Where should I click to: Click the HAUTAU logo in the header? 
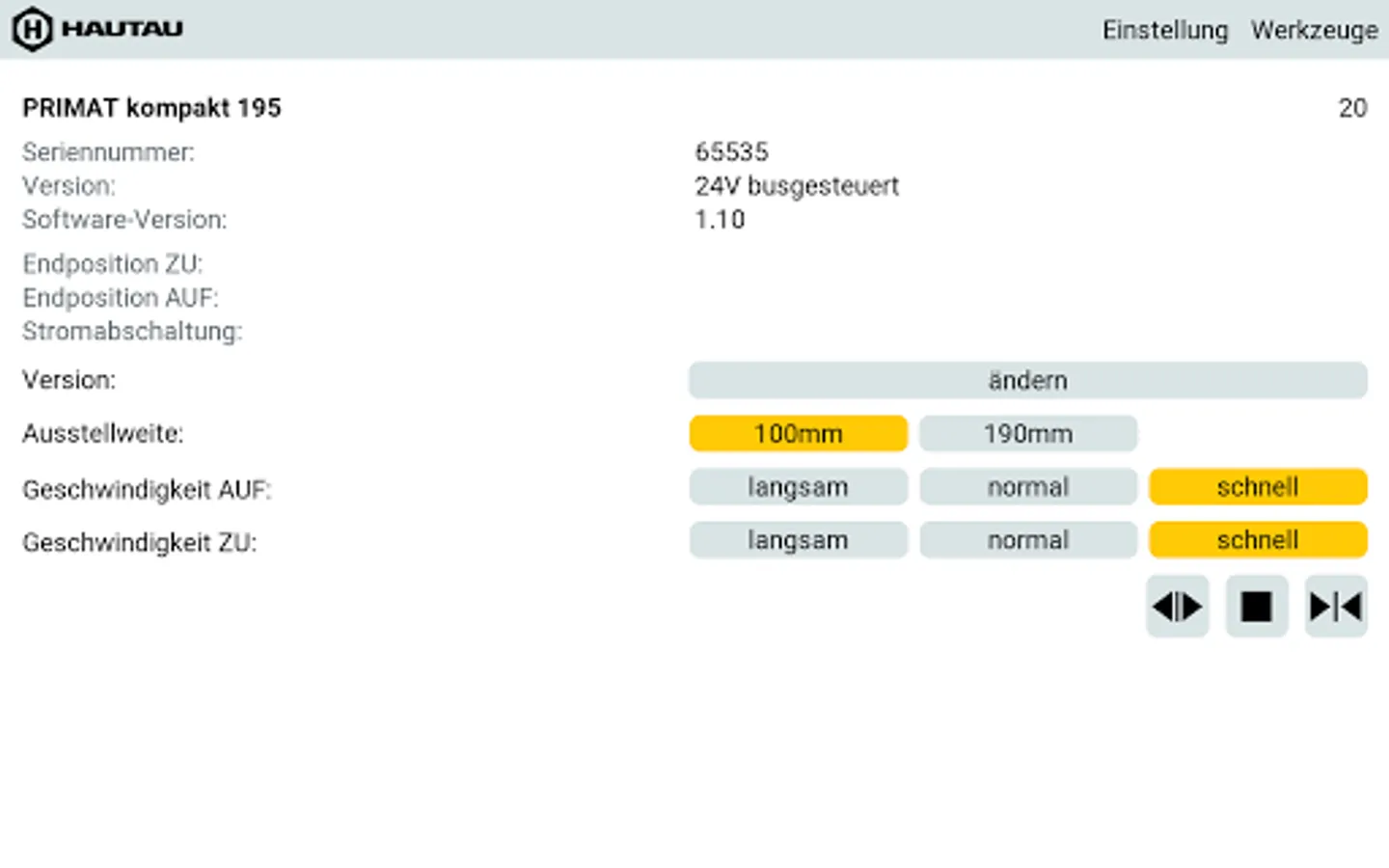pos(97,29)
